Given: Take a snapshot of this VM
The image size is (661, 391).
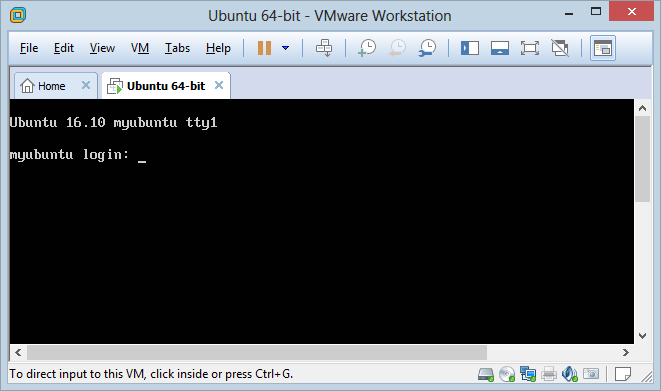Looking at the screenshot, I should [x=367, y=48].
